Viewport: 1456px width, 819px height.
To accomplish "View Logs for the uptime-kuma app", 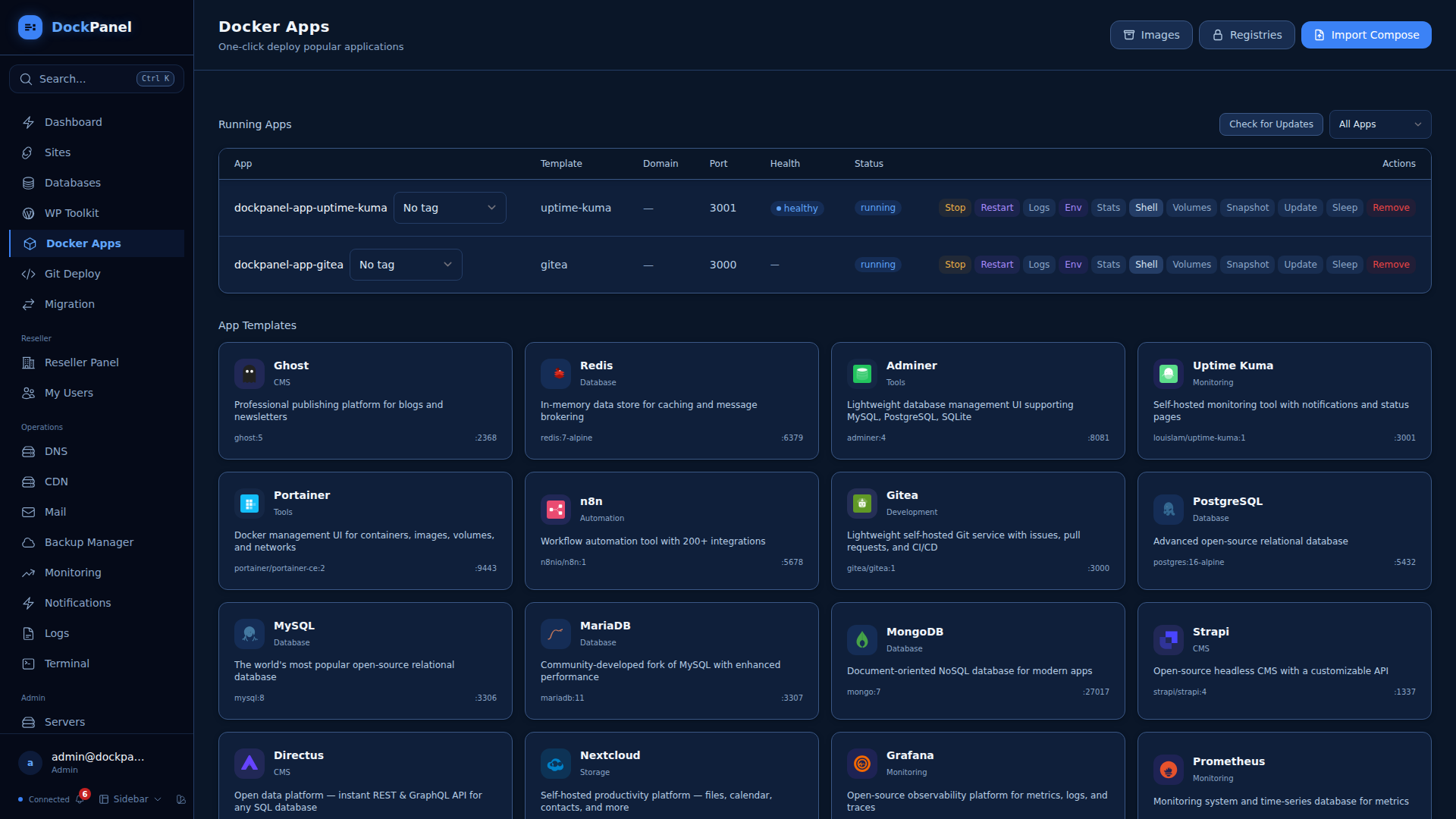I will (1039, 208).
